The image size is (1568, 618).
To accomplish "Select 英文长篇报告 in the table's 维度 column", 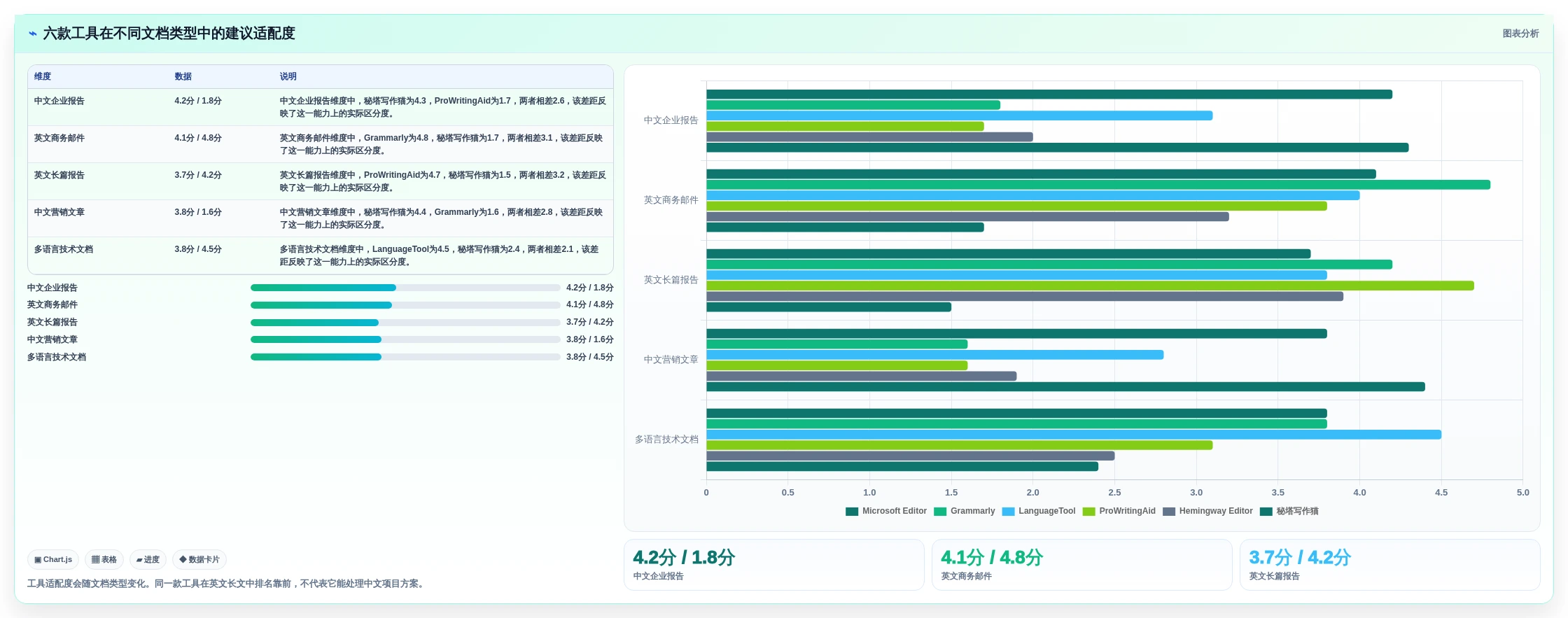I will click(59, 176).
